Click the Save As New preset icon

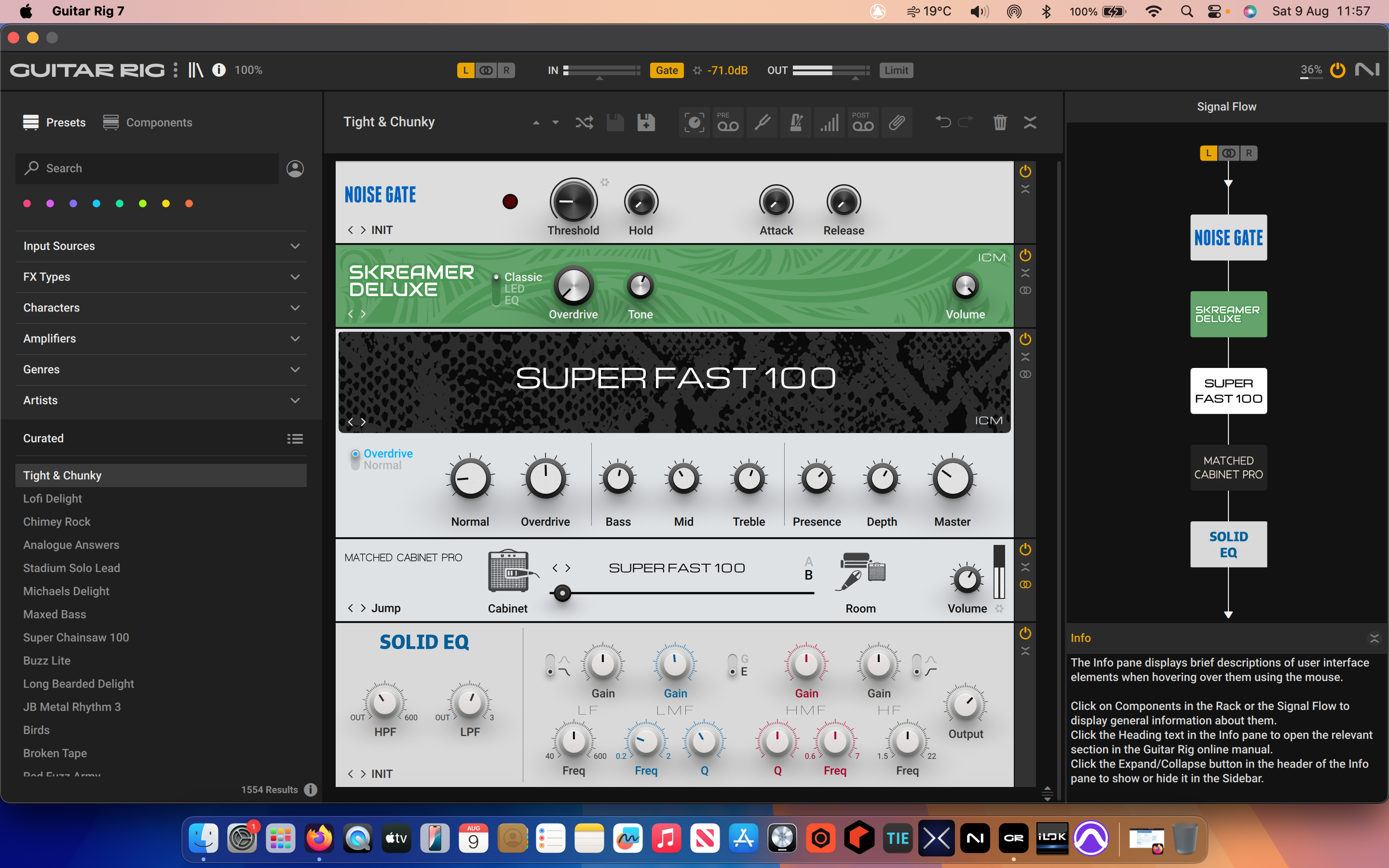(646, 122)
